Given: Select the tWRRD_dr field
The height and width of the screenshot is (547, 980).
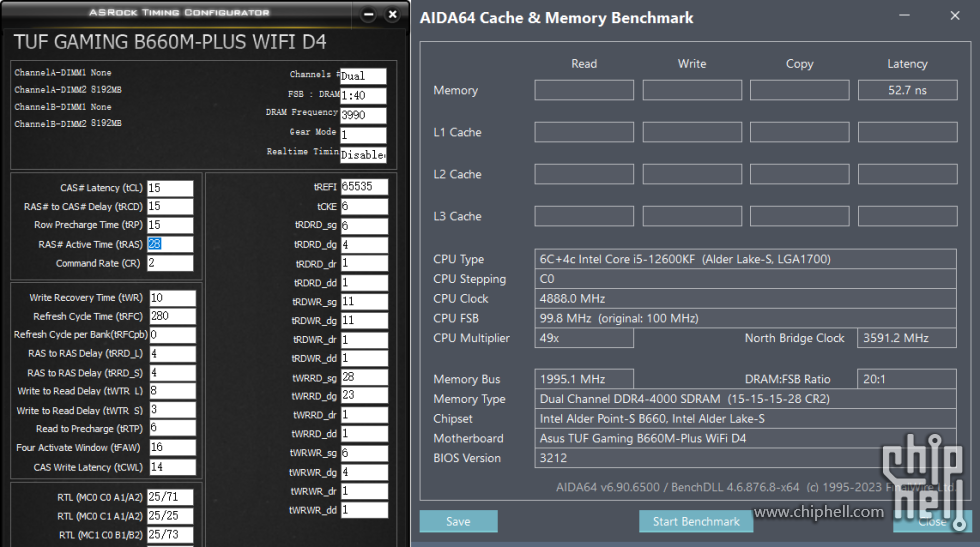Looking at the screenshot, I should (364, 414).
